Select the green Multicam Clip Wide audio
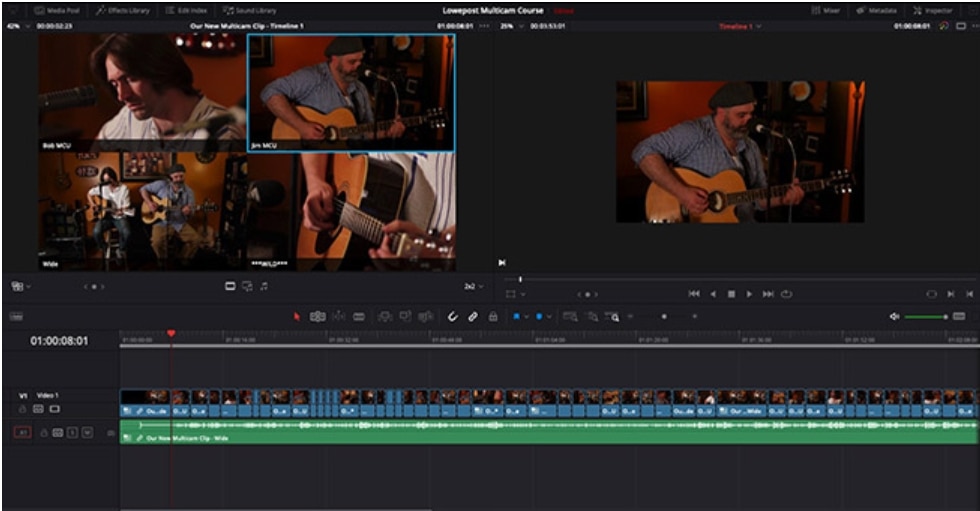Image resolution: width=980 pixels, height=511 pixels. click(548, 432)
